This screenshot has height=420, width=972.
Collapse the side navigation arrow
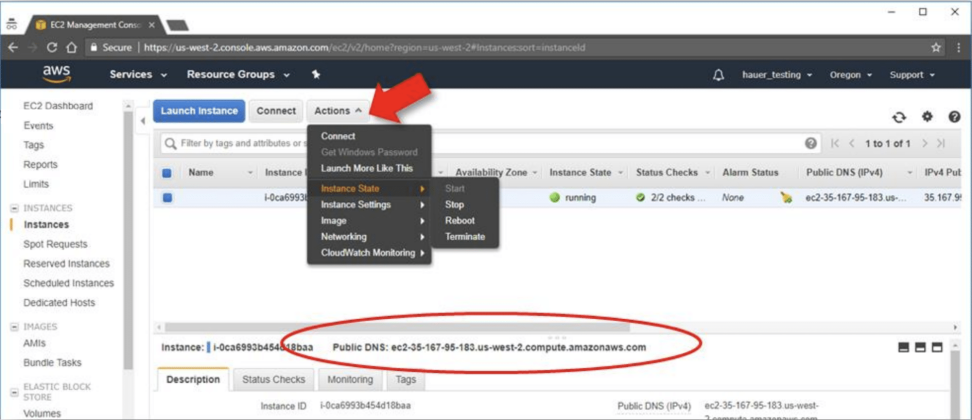(x=143, y=121)
